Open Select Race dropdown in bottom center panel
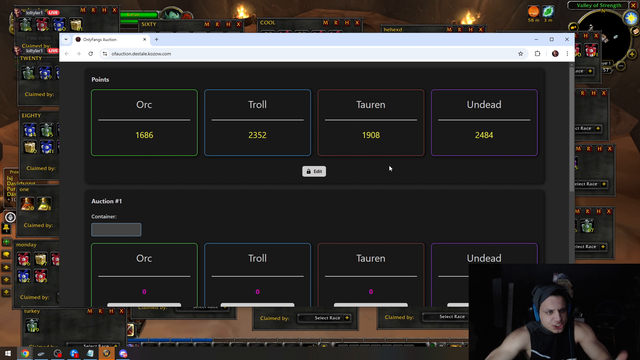This screenshot has width=640, height=360. (x=324, y=318)
